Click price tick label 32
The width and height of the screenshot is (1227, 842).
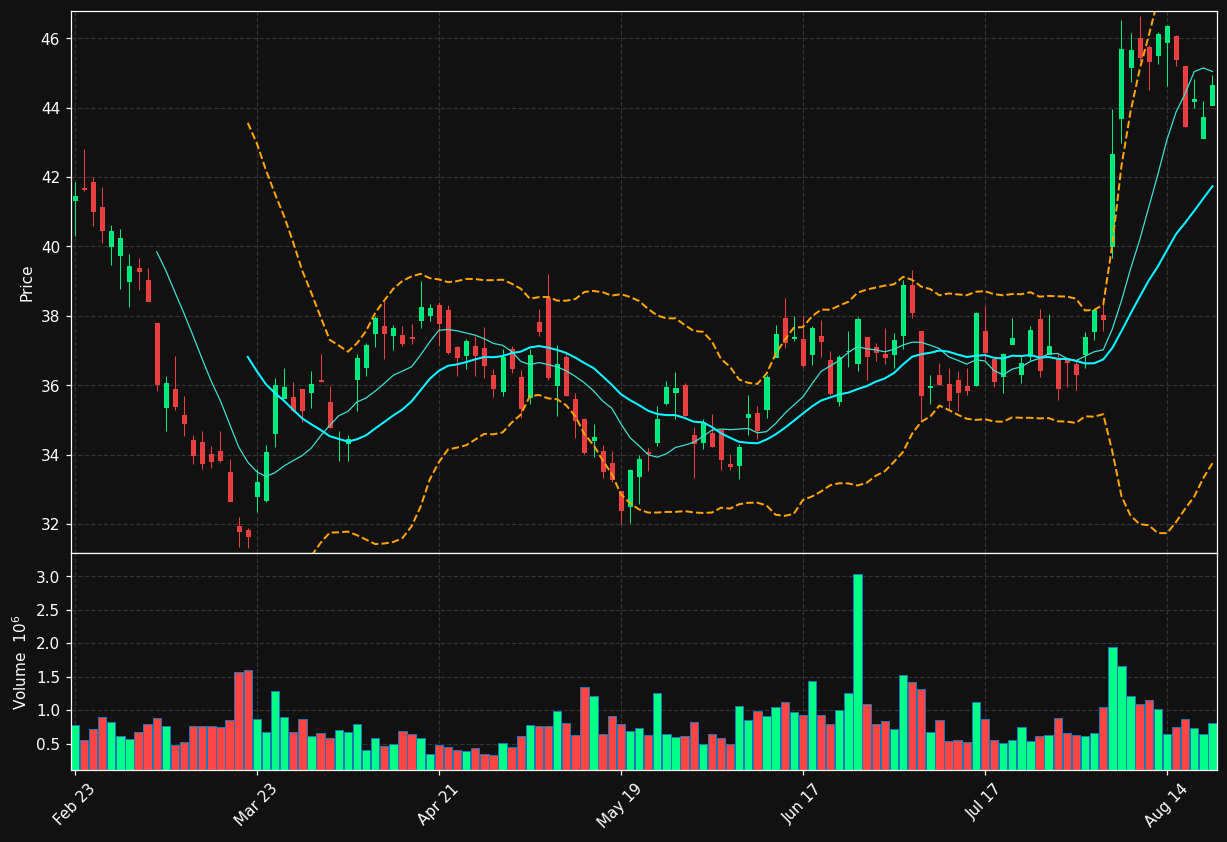click(52, 525)
